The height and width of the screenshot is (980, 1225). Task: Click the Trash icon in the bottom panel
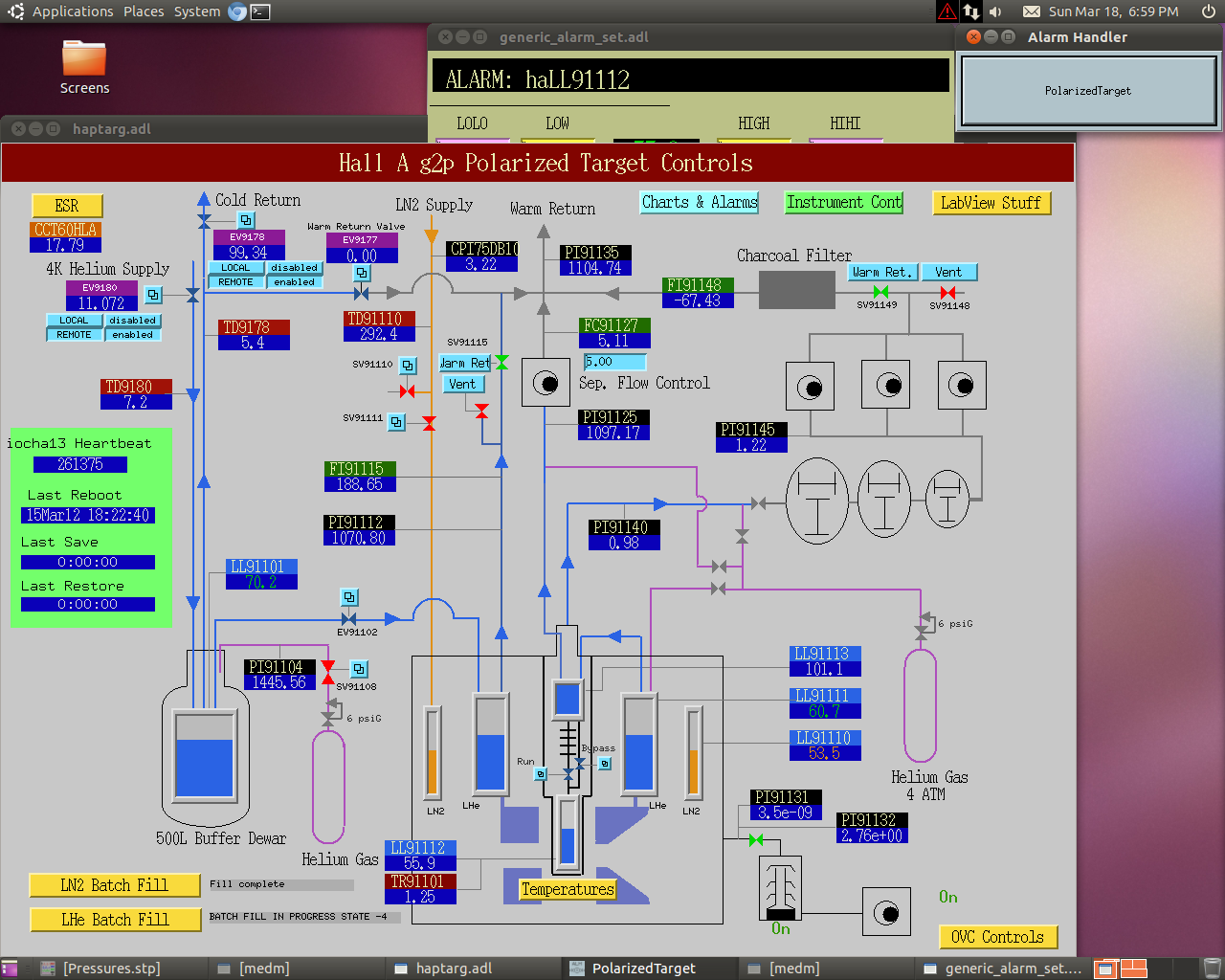click(x=1212, y=969)
